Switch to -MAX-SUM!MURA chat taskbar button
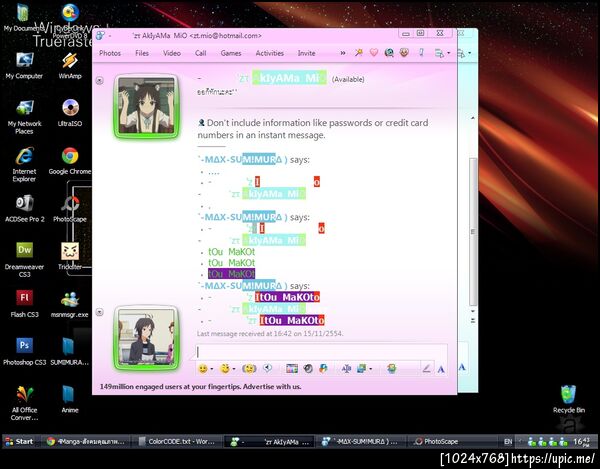600x469 pixels. click(361, 441)
